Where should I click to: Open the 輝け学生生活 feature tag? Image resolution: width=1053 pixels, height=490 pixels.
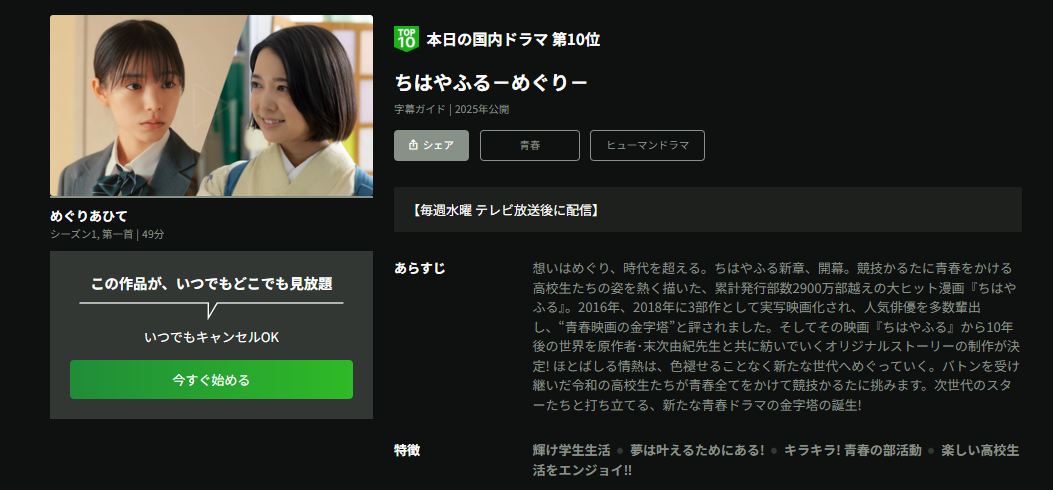point(571,450)
